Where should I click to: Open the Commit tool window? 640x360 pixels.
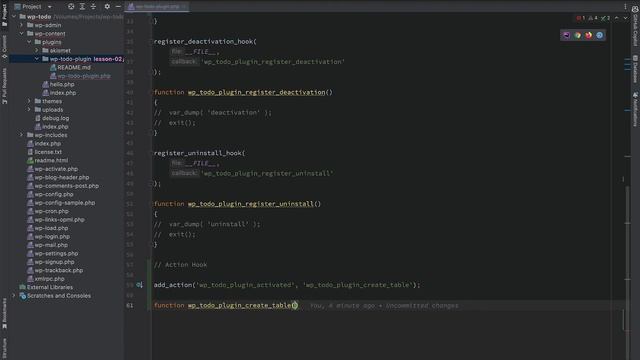[4, 47]
